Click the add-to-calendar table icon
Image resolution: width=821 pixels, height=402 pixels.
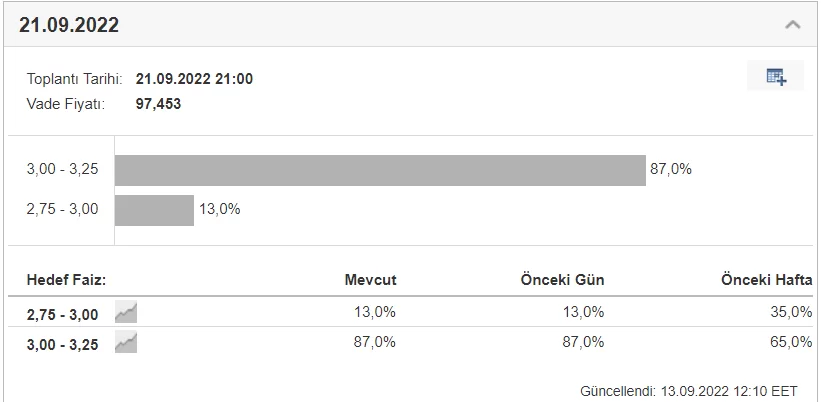(x=776, y=76)
